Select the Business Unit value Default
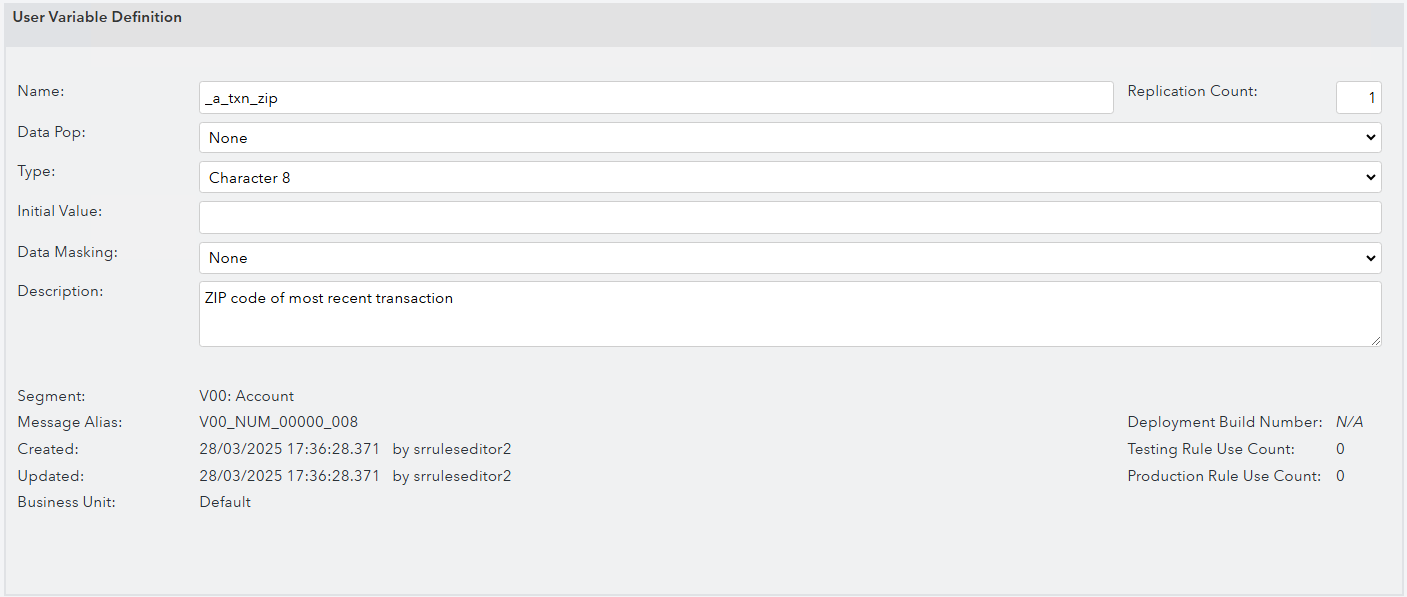The height and width of the screenshot is (597, 1407). pyautogui.click(x=224, y=501)
